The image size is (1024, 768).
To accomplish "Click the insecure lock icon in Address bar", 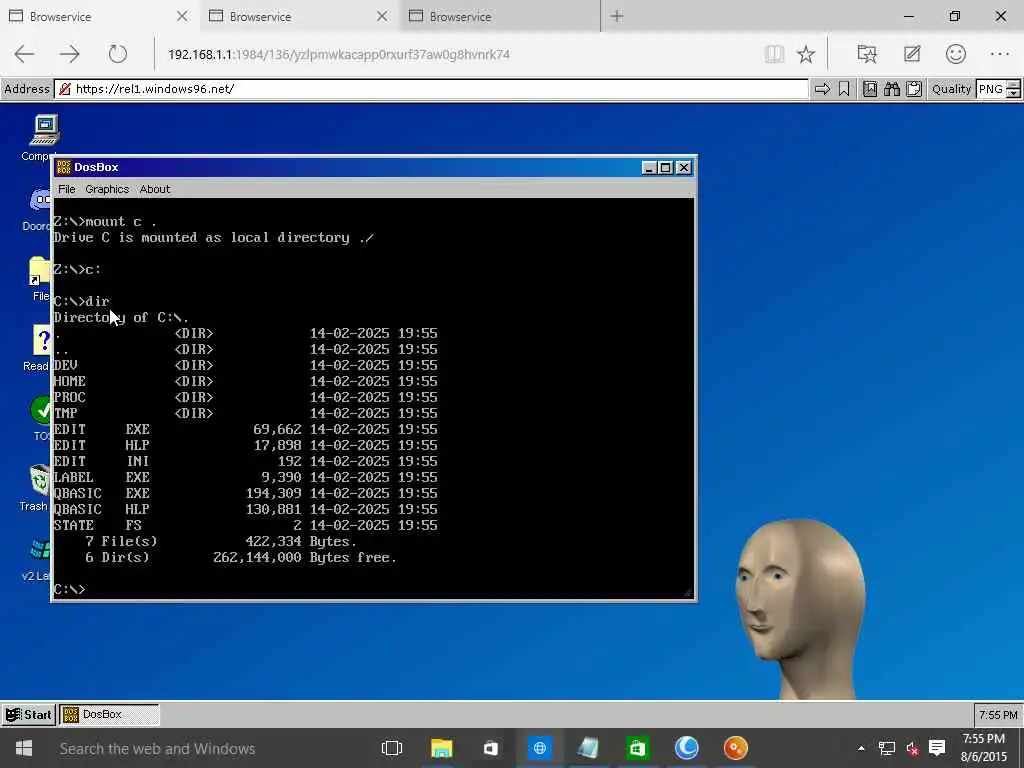I will (65, 89).
